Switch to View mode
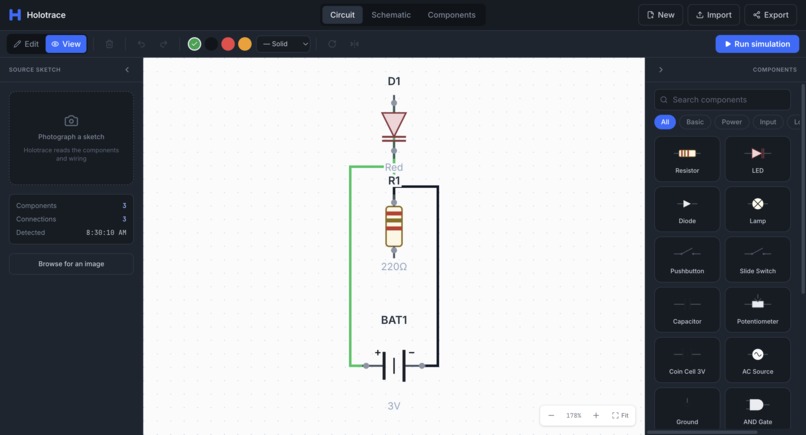The height and width of the screenshot is (435, 806). (66, 44)
